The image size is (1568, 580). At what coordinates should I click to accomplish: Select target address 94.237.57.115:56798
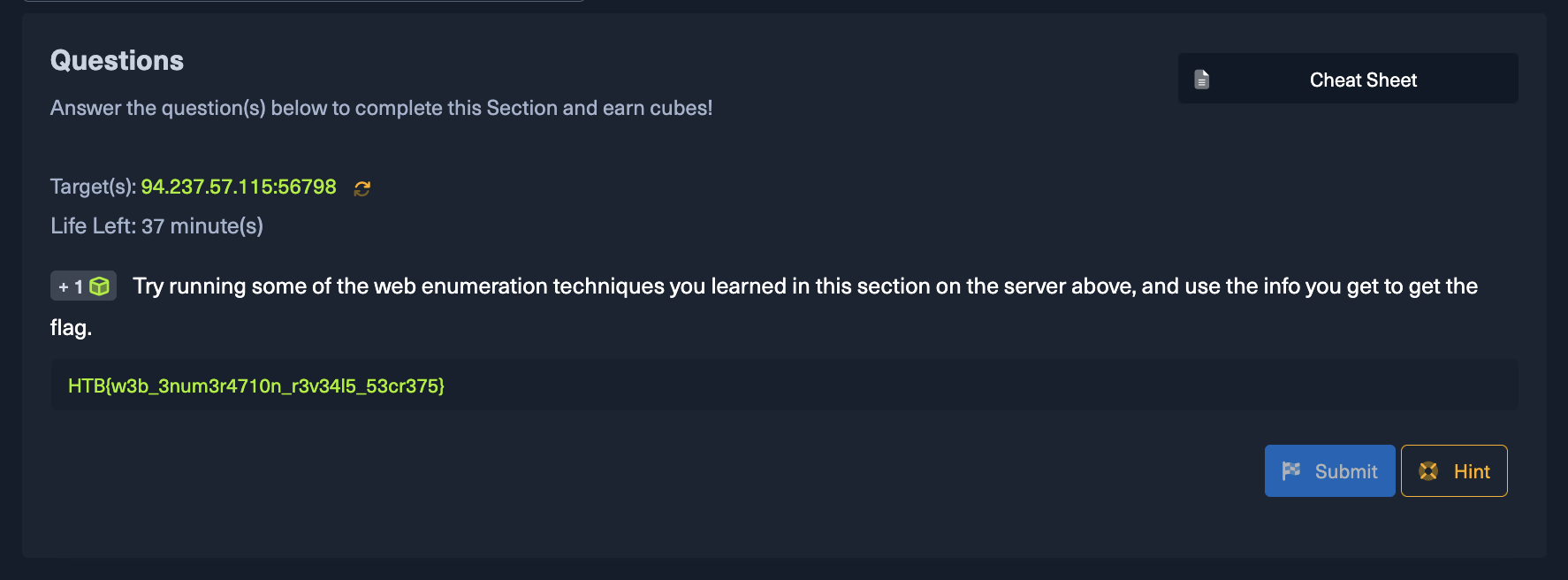[239, 187]
